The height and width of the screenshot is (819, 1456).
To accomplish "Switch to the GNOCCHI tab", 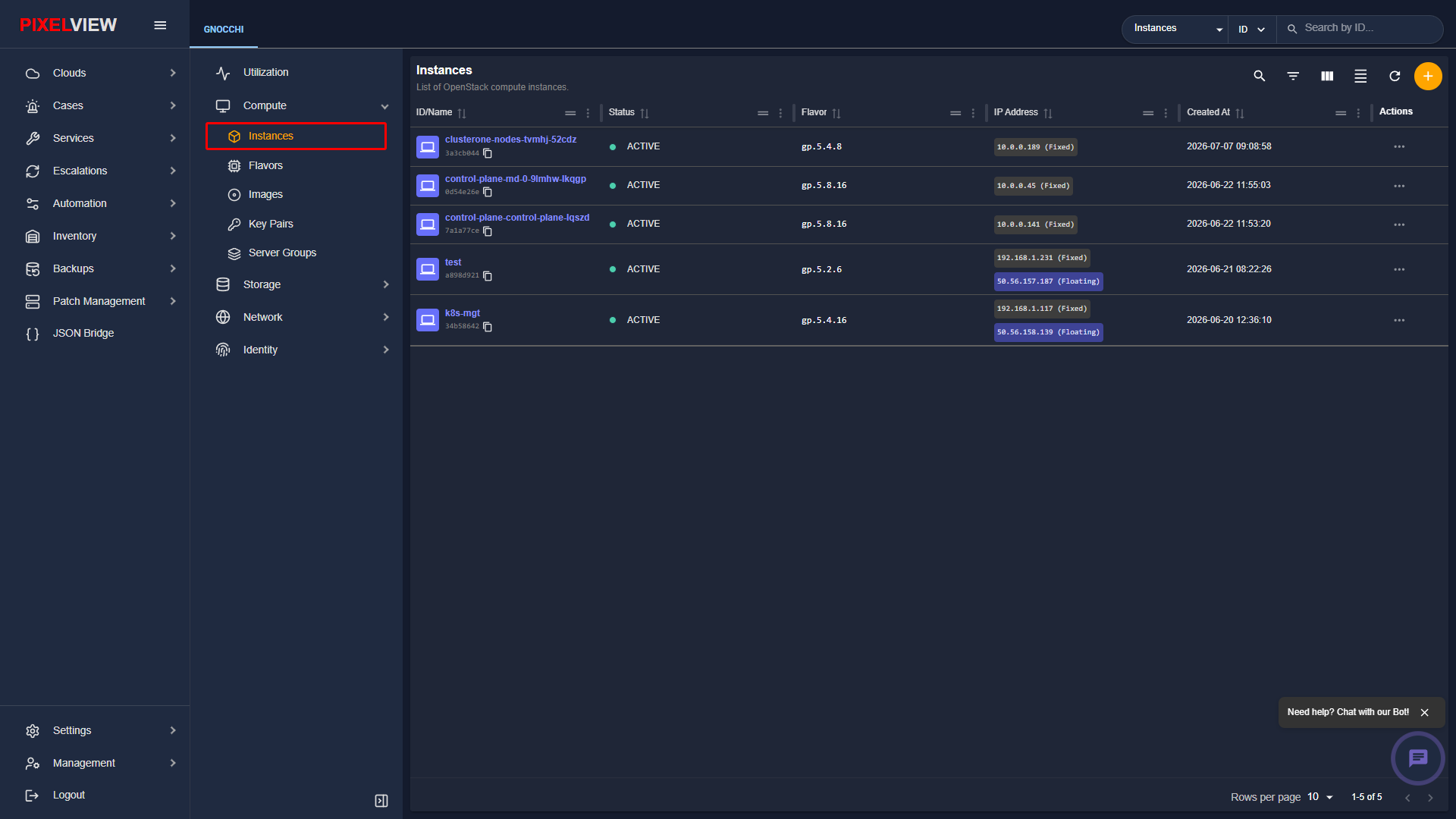I will [x=224, y=30].
